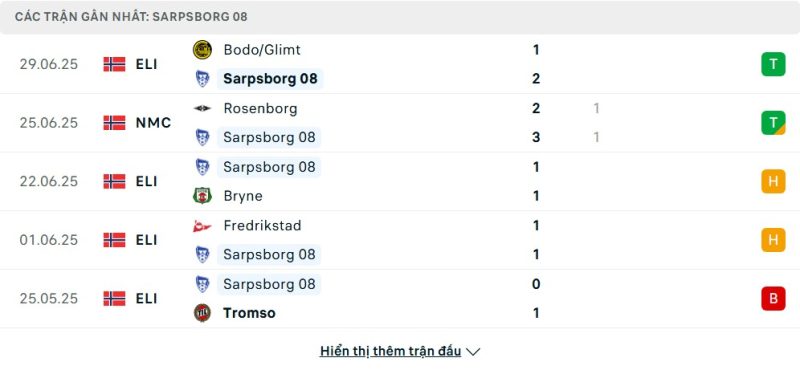The height and width of the screenshot is (374, 800).
Task: Open the Bodo/Glimt team name
Action: pos(262,49)
